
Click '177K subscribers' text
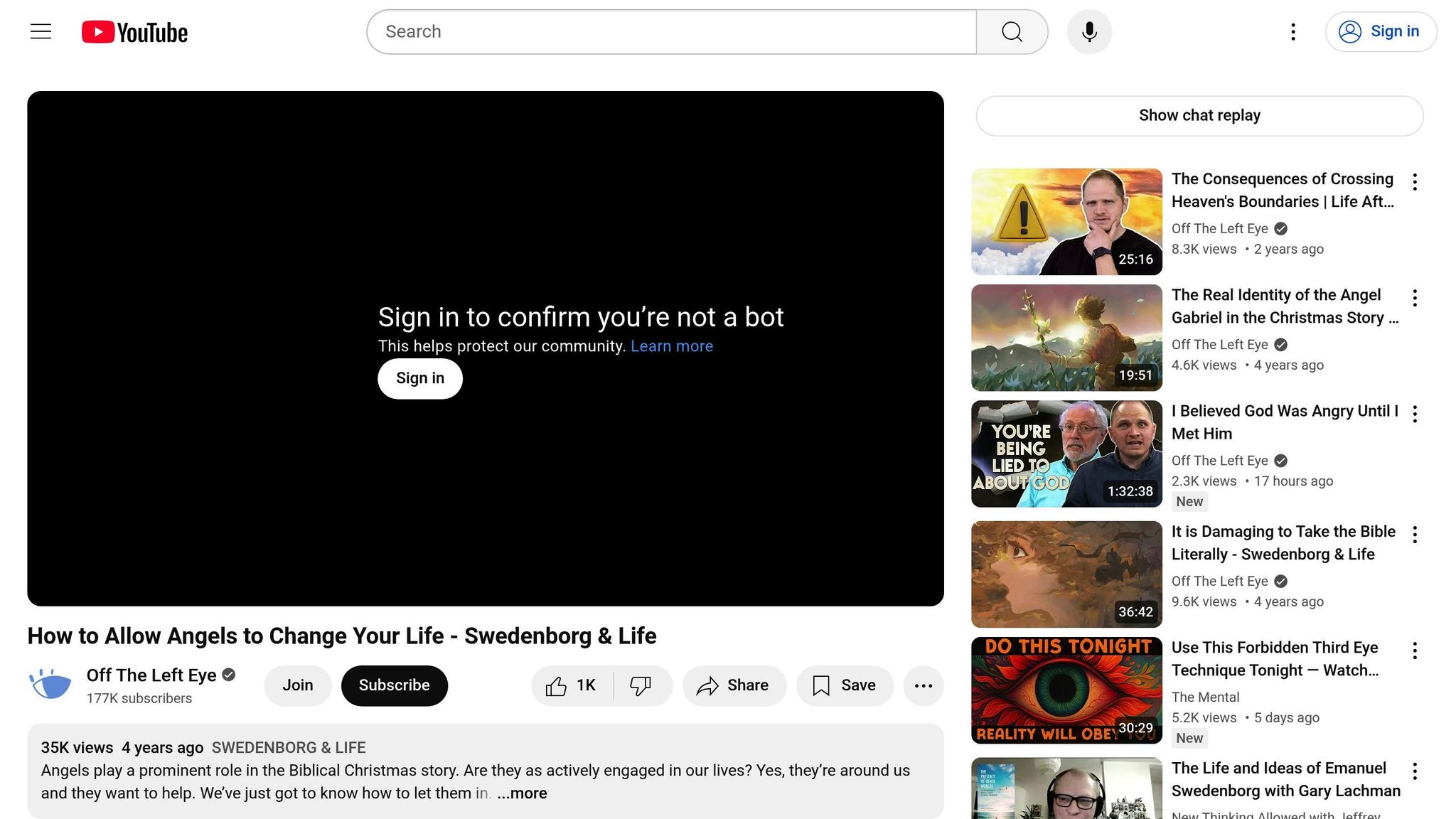coord(139,699)
